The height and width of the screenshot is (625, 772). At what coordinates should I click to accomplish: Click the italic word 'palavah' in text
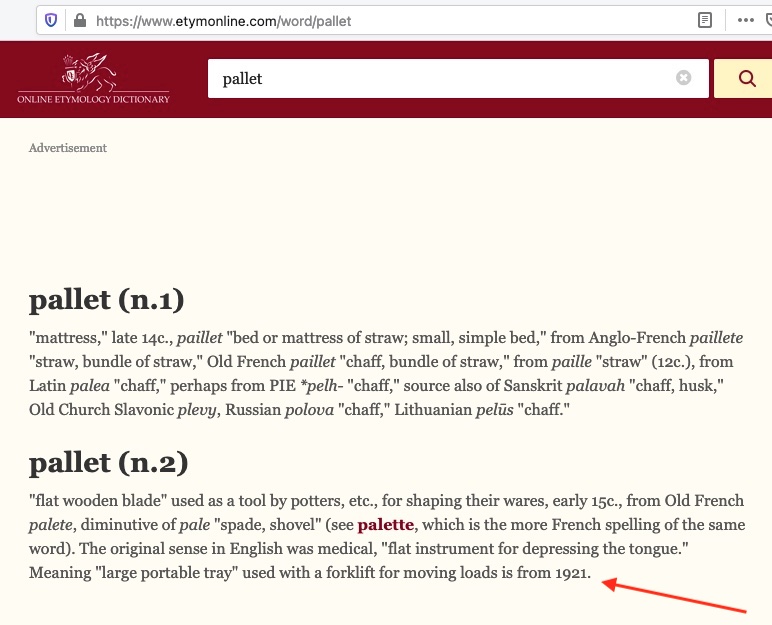(x=597, y=386)
